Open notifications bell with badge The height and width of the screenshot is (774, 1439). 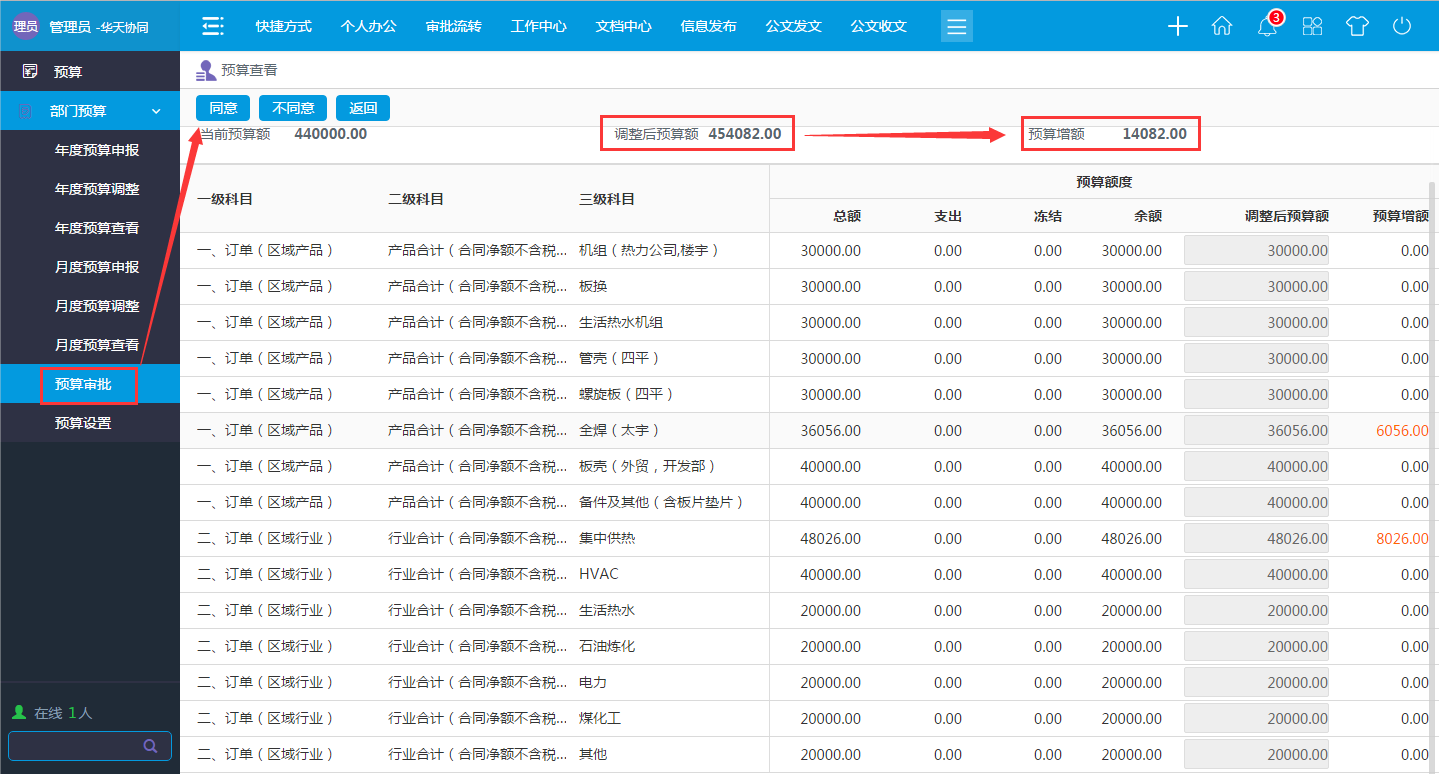1267,27
